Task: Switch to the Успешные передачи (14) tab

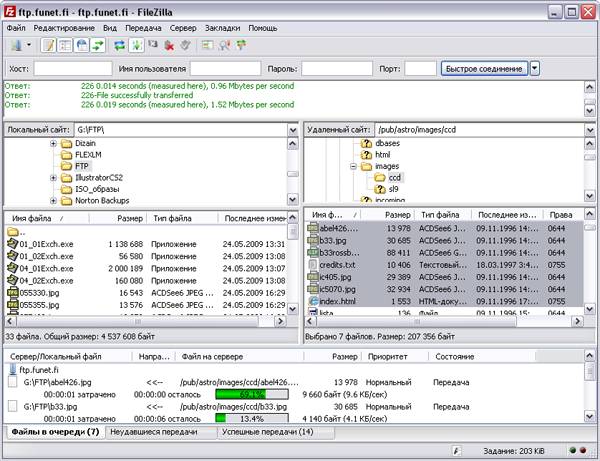Action: pos(276,432)
